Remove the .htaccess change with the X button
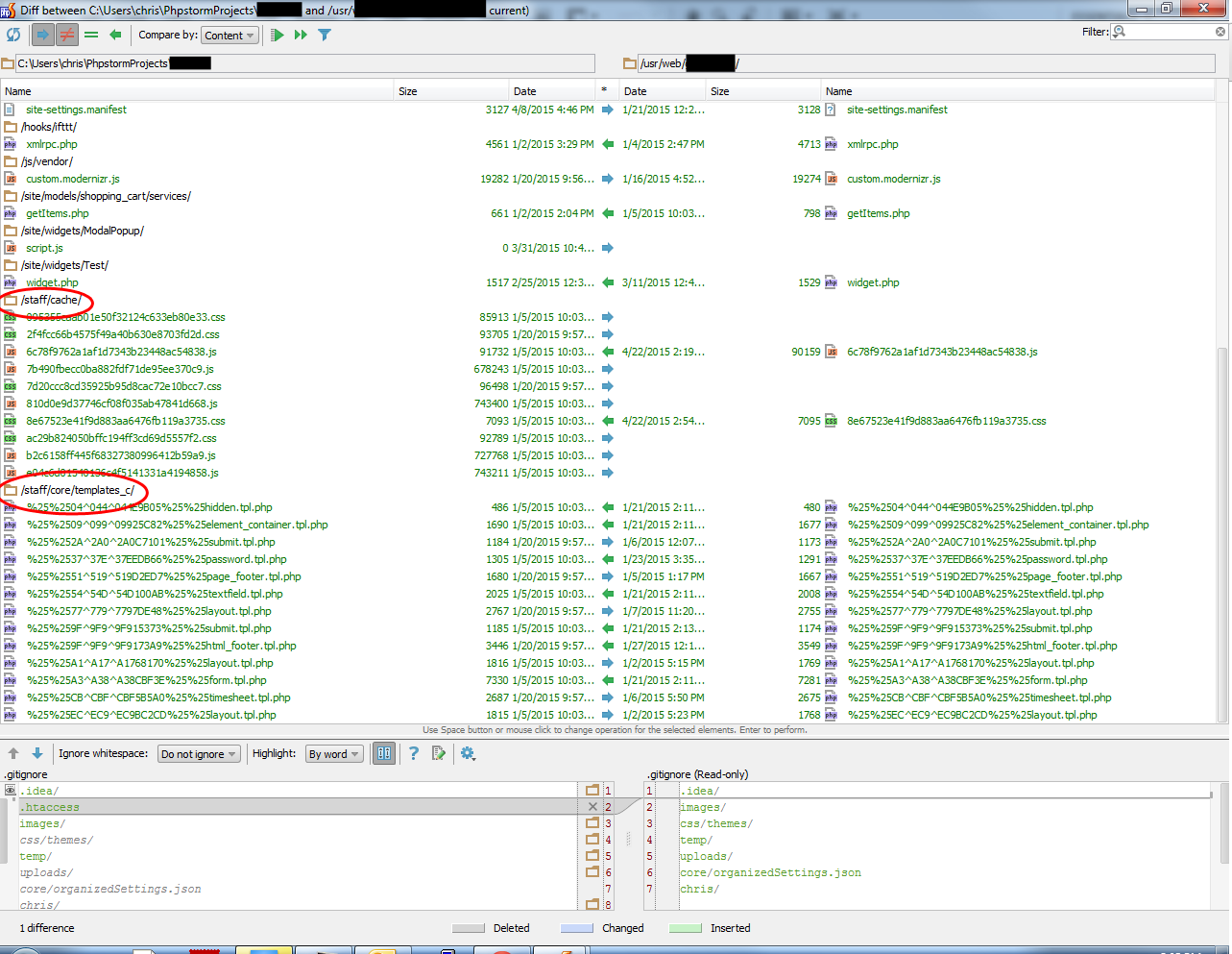1232x954 pixels. coord(593,806)
